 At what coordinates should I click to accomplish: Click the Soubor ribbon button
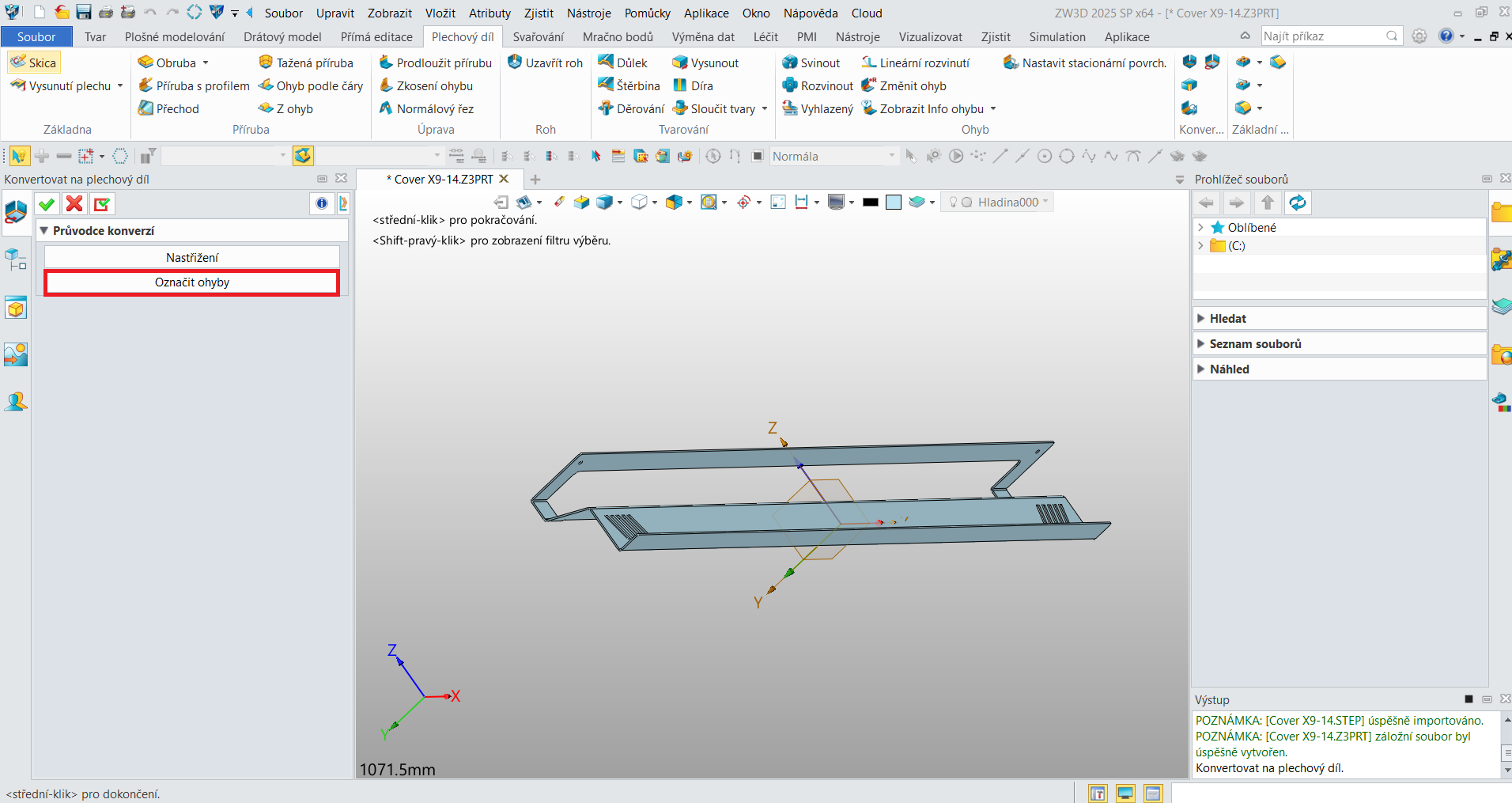pos(36,36)
